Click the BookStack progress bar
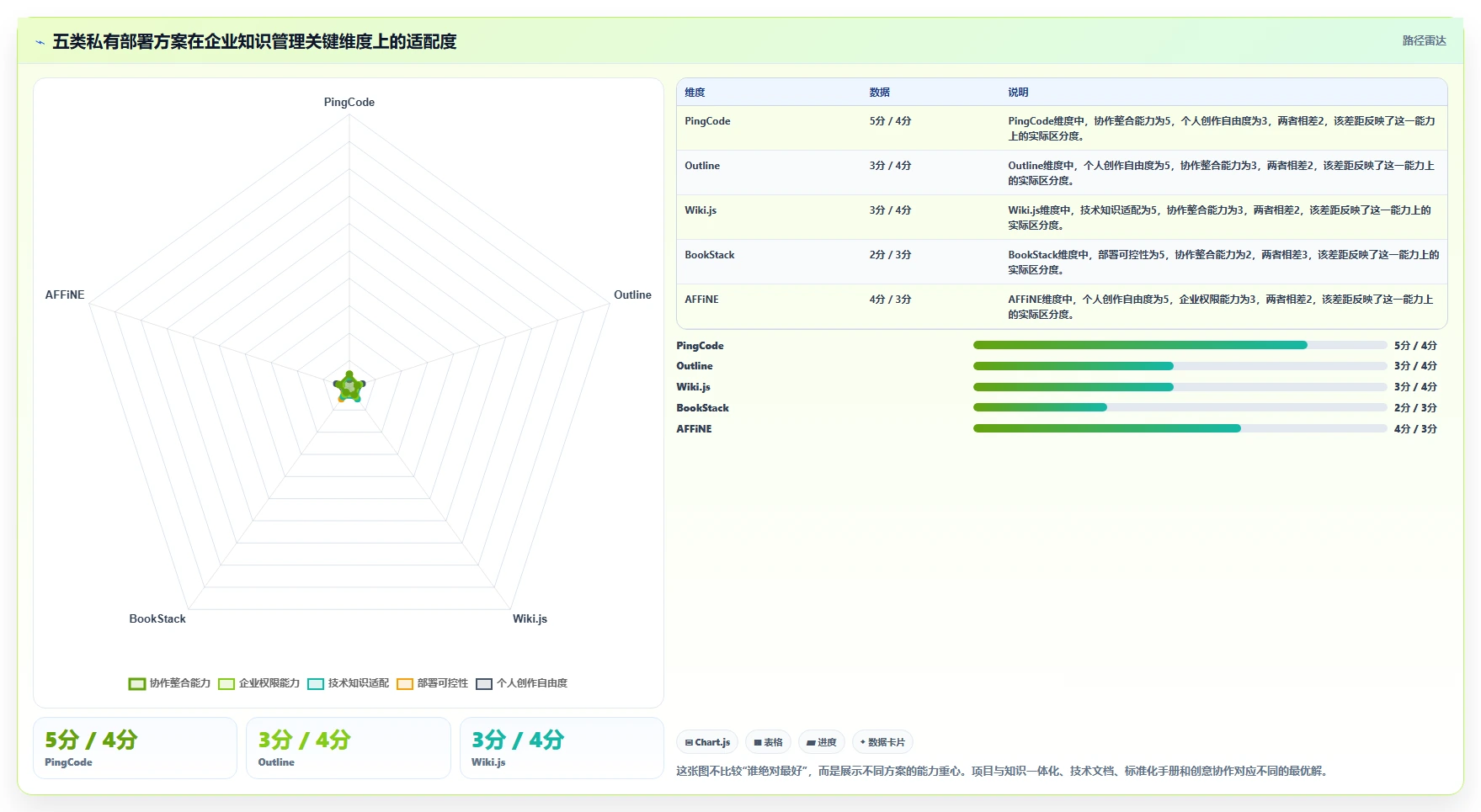Viewport: 1481px width, 812px height. click(1180, 407)
